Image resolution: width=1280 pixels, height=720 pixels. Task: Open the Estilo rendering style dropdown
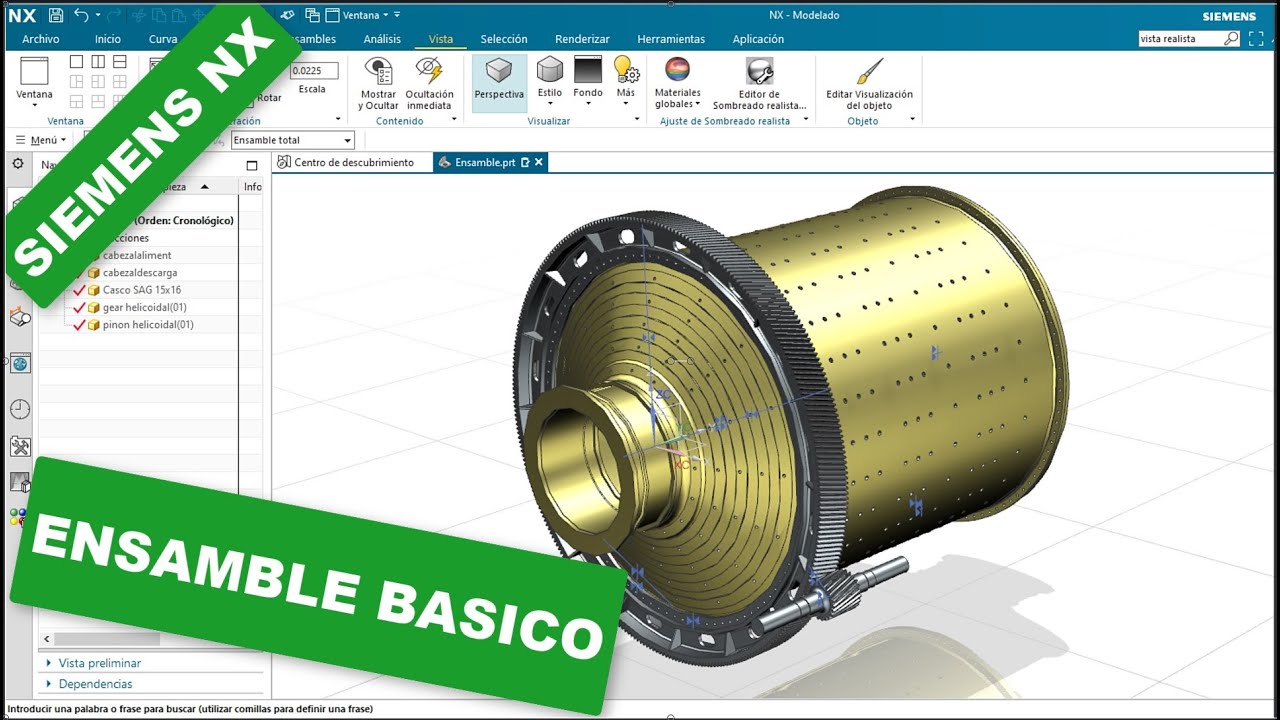pos(550,82)
